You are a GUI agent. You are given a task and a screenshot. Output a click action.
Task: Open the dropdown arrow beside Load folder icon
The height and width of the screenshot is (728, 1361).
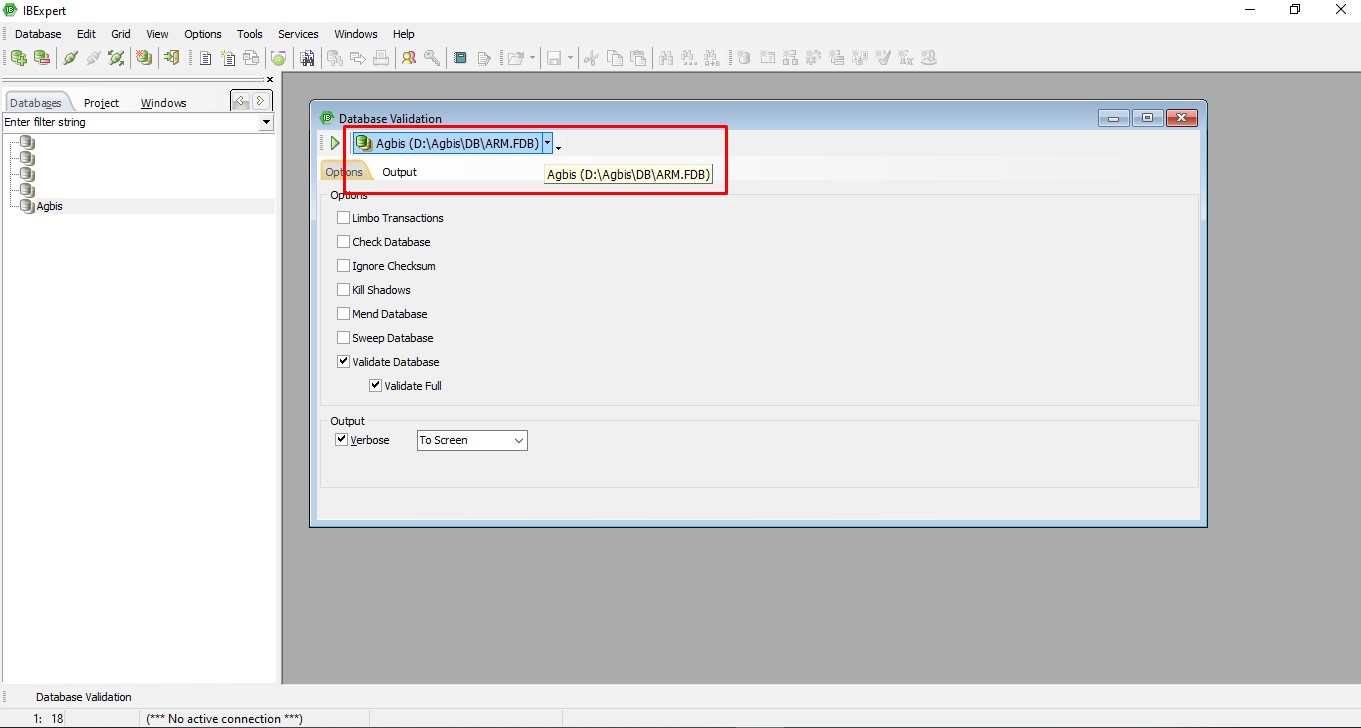click(x=532, y=58)
